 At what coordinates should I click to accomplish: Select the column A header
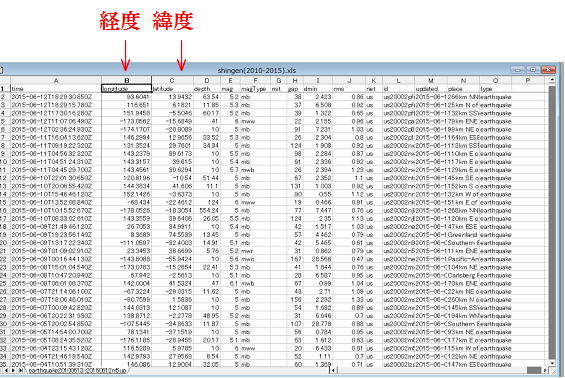tap(56, 81)
